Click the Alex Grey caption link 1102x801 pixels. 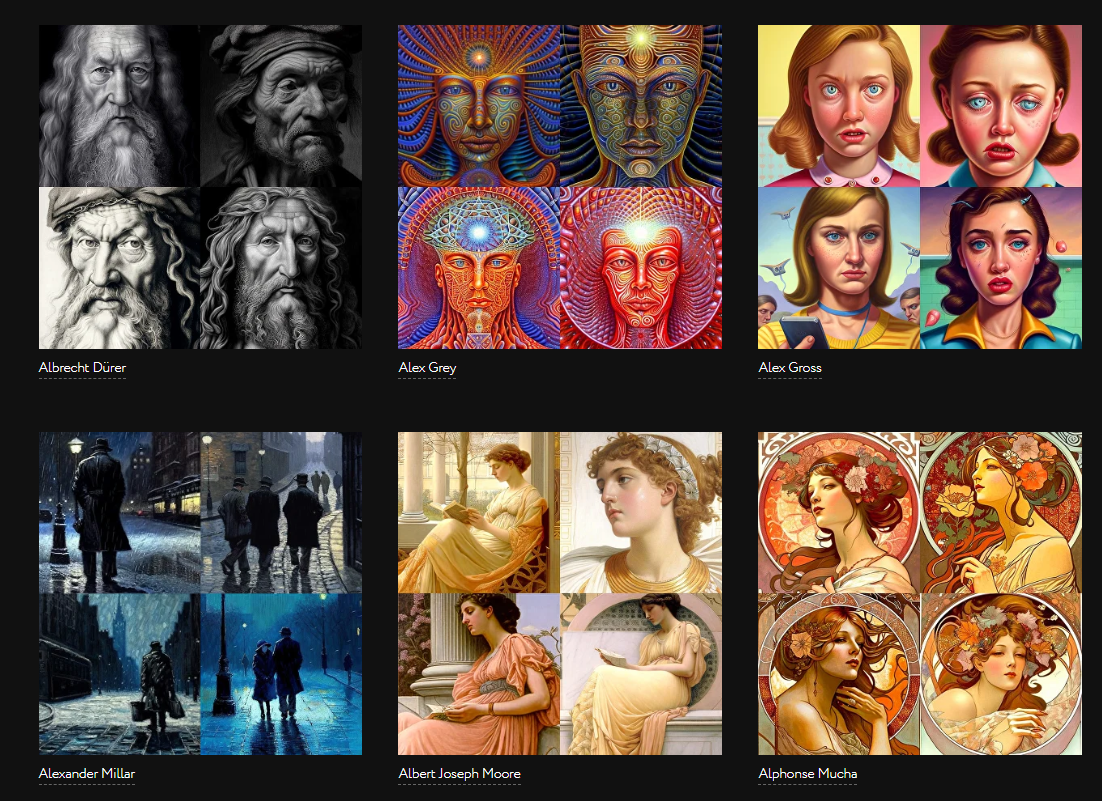point(427,367)
